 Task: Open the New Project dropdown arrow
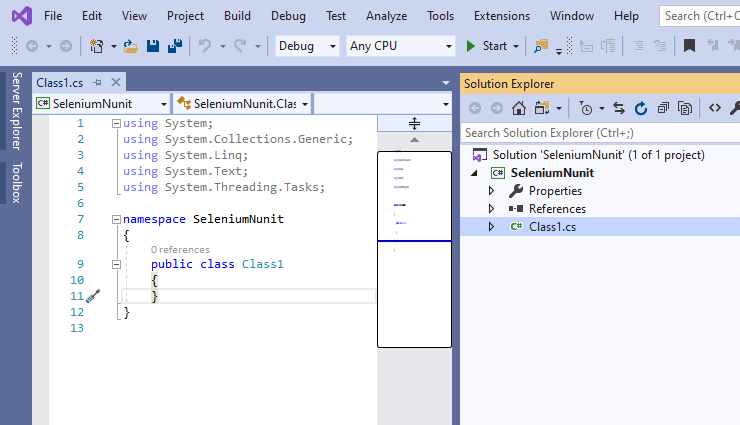tap(114, 46)
